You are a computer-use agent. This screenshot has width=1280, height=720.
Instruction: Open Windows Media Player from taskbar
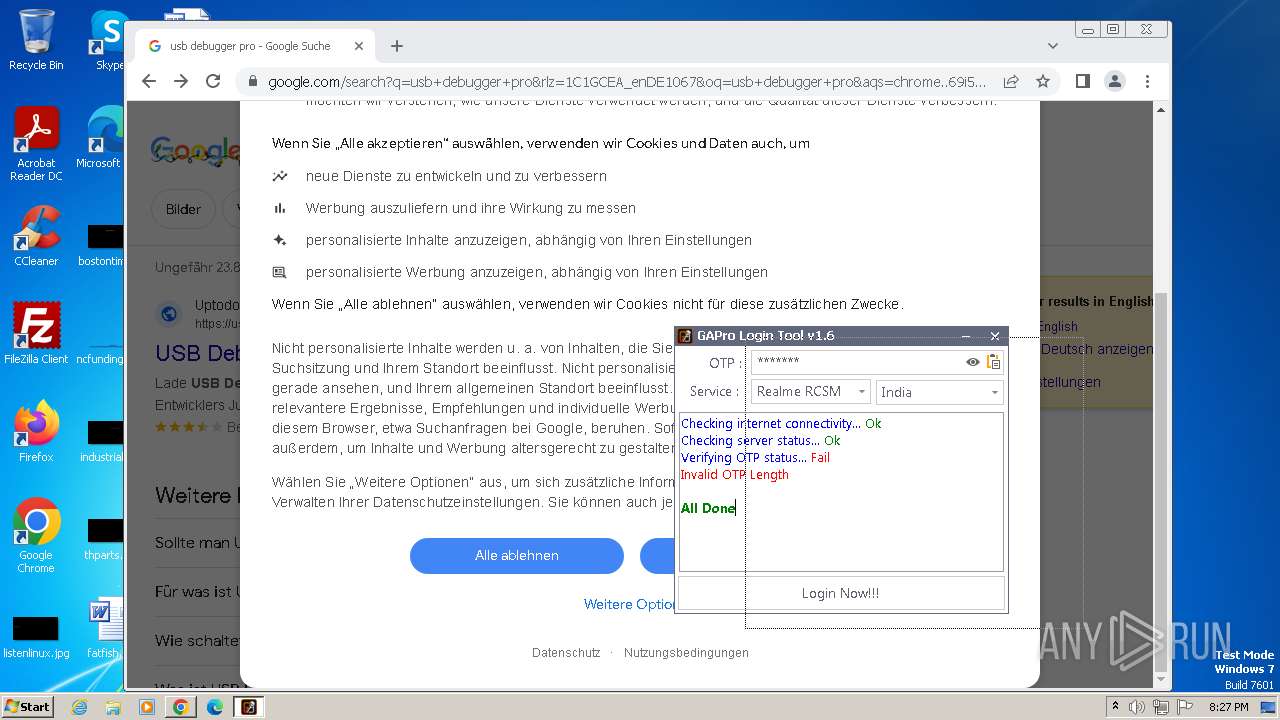coord(147,707)
